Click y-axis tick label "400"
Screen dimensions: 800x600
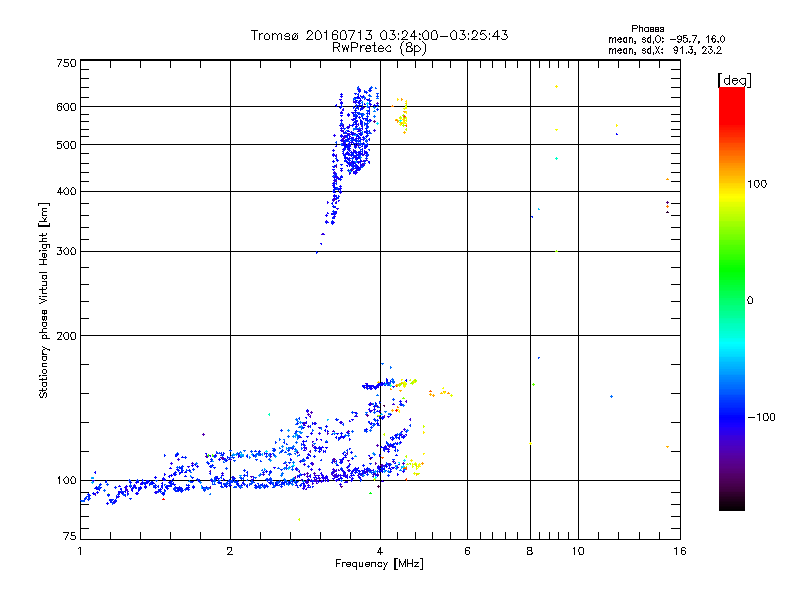click(x=66, y=192)
